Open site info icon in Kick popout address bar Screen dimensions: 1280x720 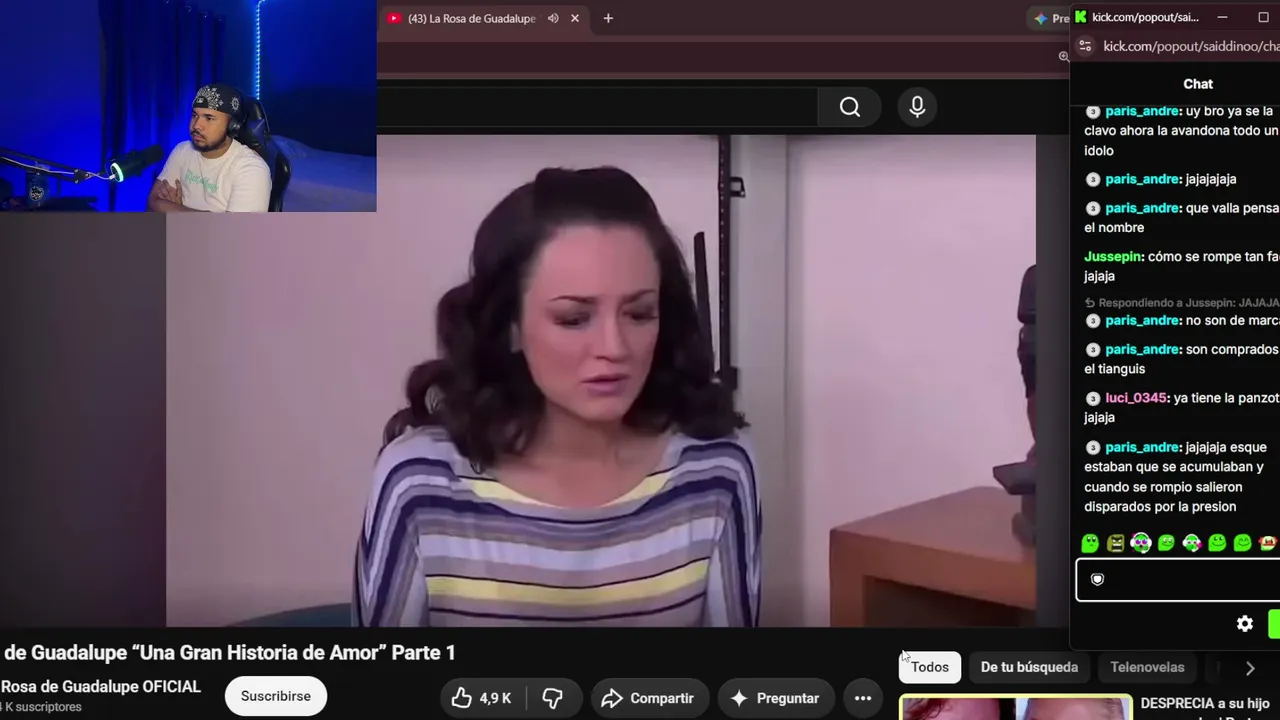(x=1086, y=46)
